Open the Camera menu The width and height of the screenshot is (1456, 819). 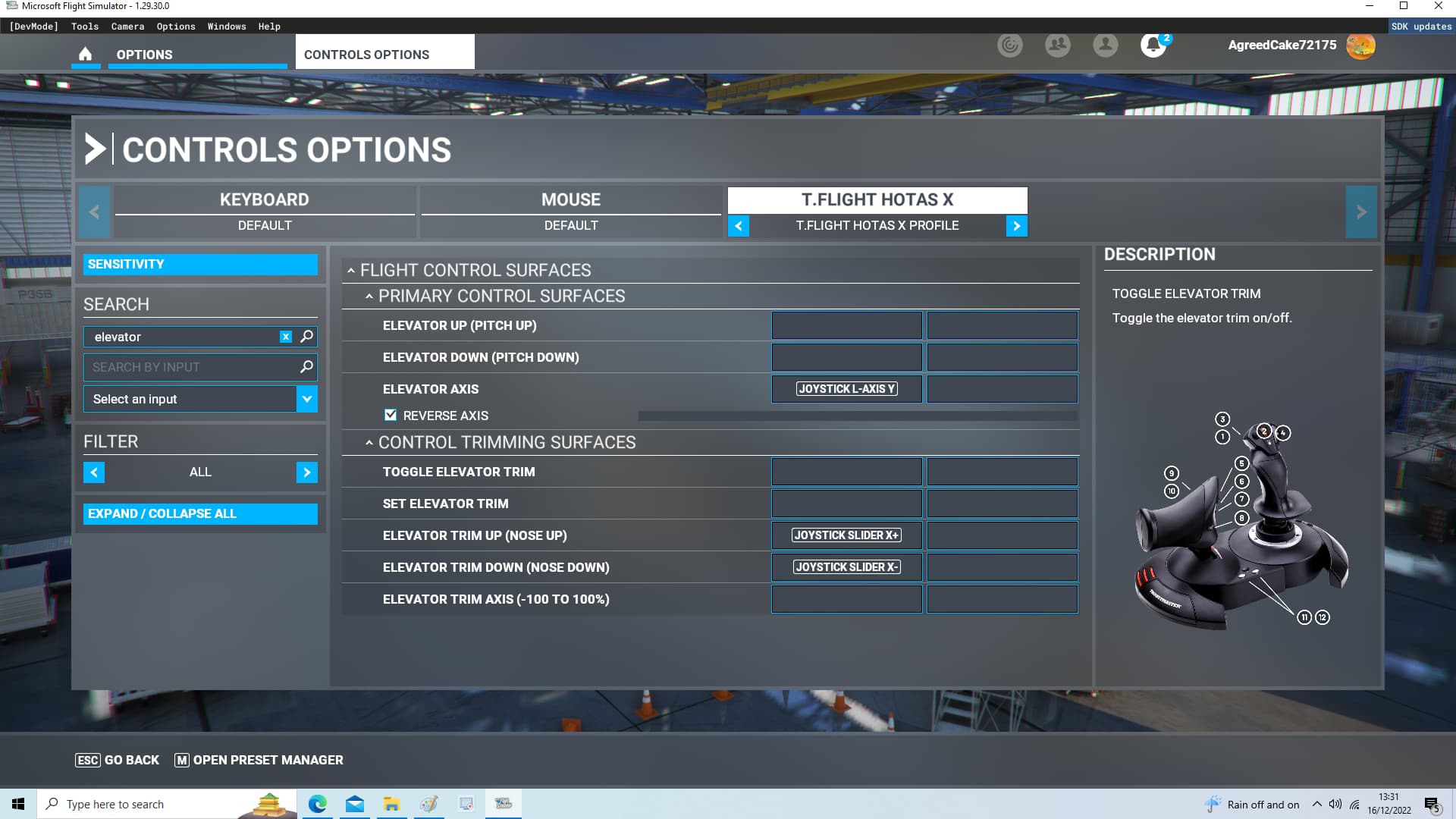coord(127,27)
